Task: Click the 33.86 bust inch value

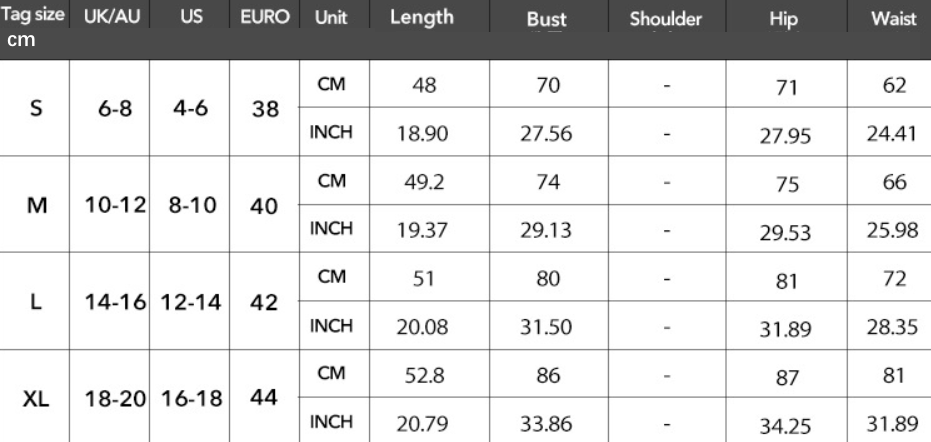Action: point(546,423)
